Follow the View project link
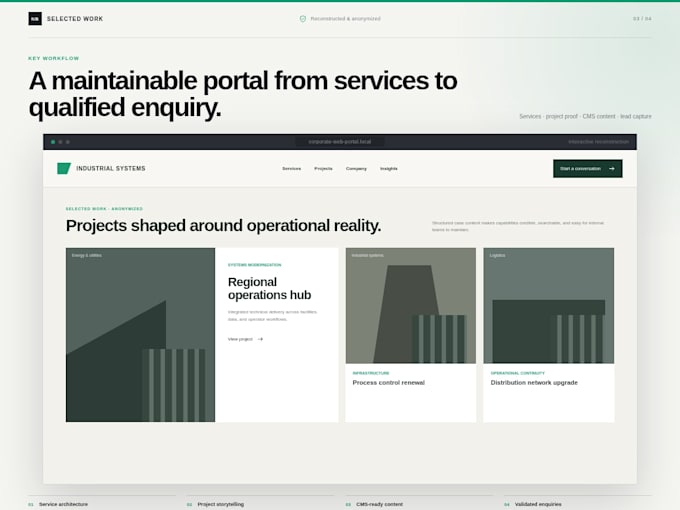 coord(245,339)
